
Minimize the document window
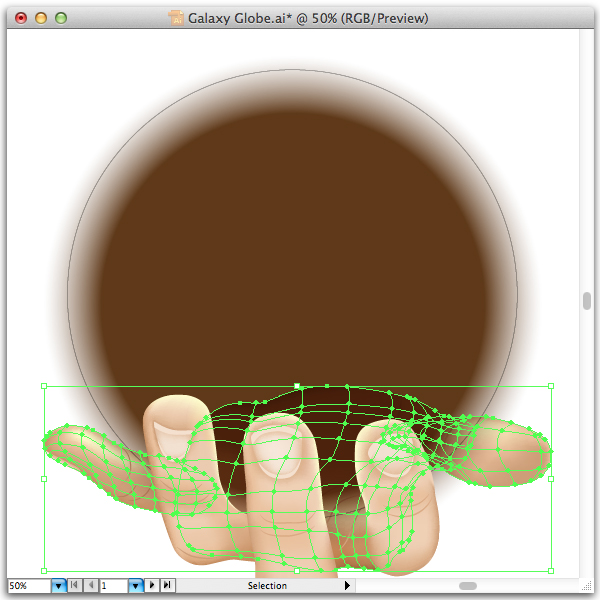[x=41, y=18]
